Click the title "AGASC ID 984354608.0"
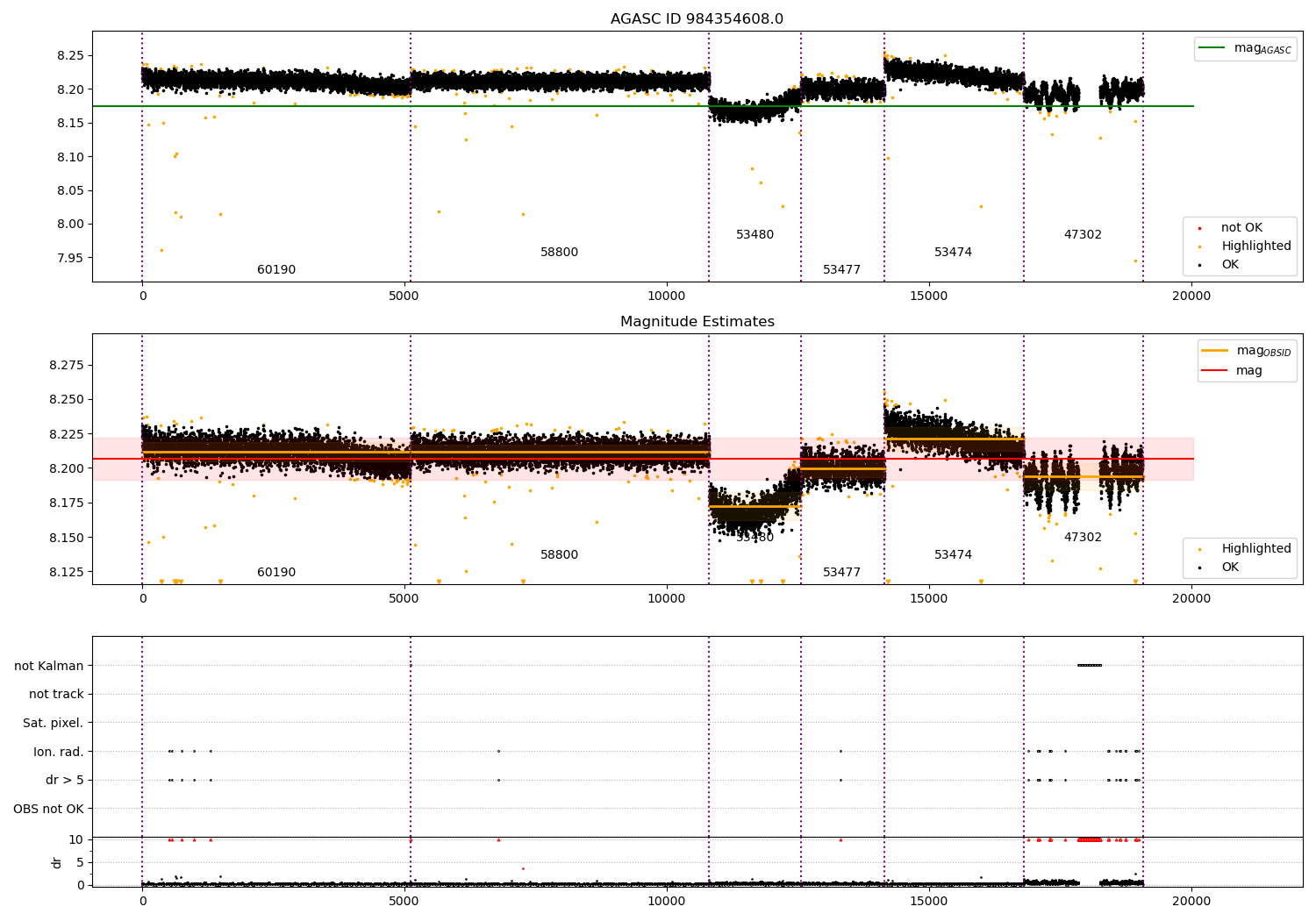This screenshot has width=1316, height=921. [x=697, y=19]
